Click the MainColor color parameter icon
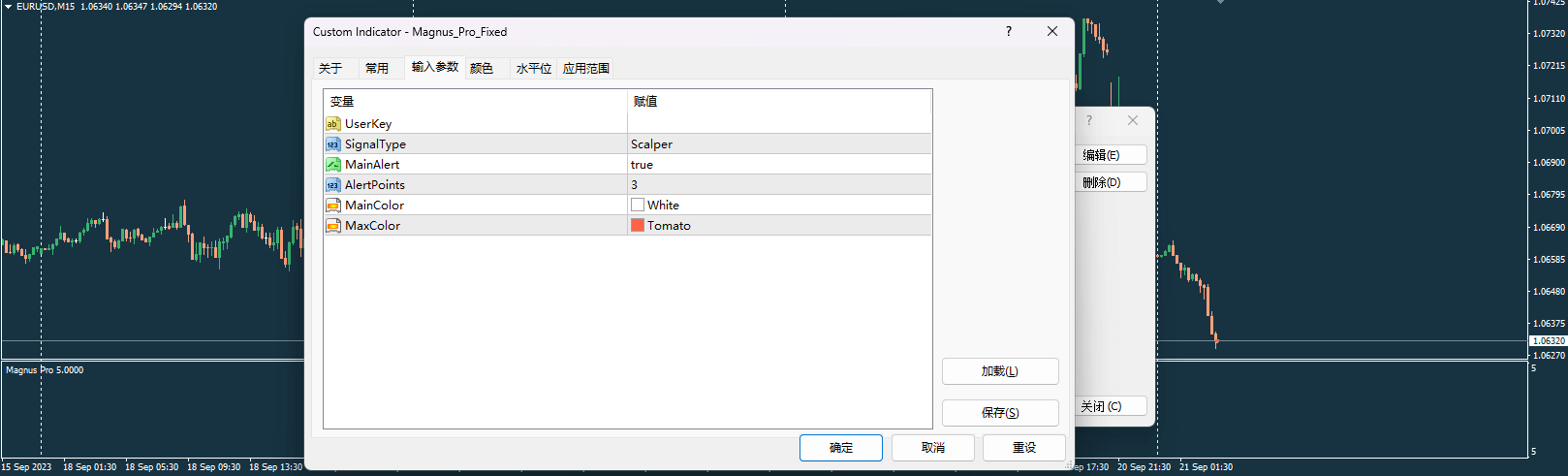The width and height of the screenshot is (1568, 476). pyautogui.click(x=332, y=206)
